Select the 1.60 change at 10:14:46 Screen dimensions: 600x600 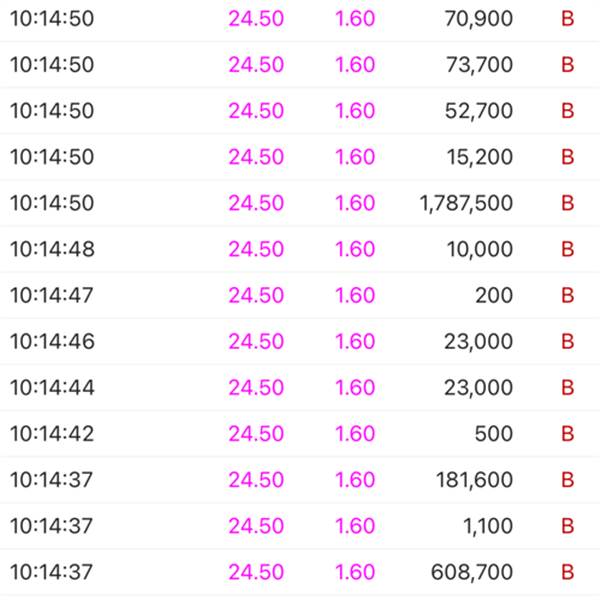click(355, 341)
